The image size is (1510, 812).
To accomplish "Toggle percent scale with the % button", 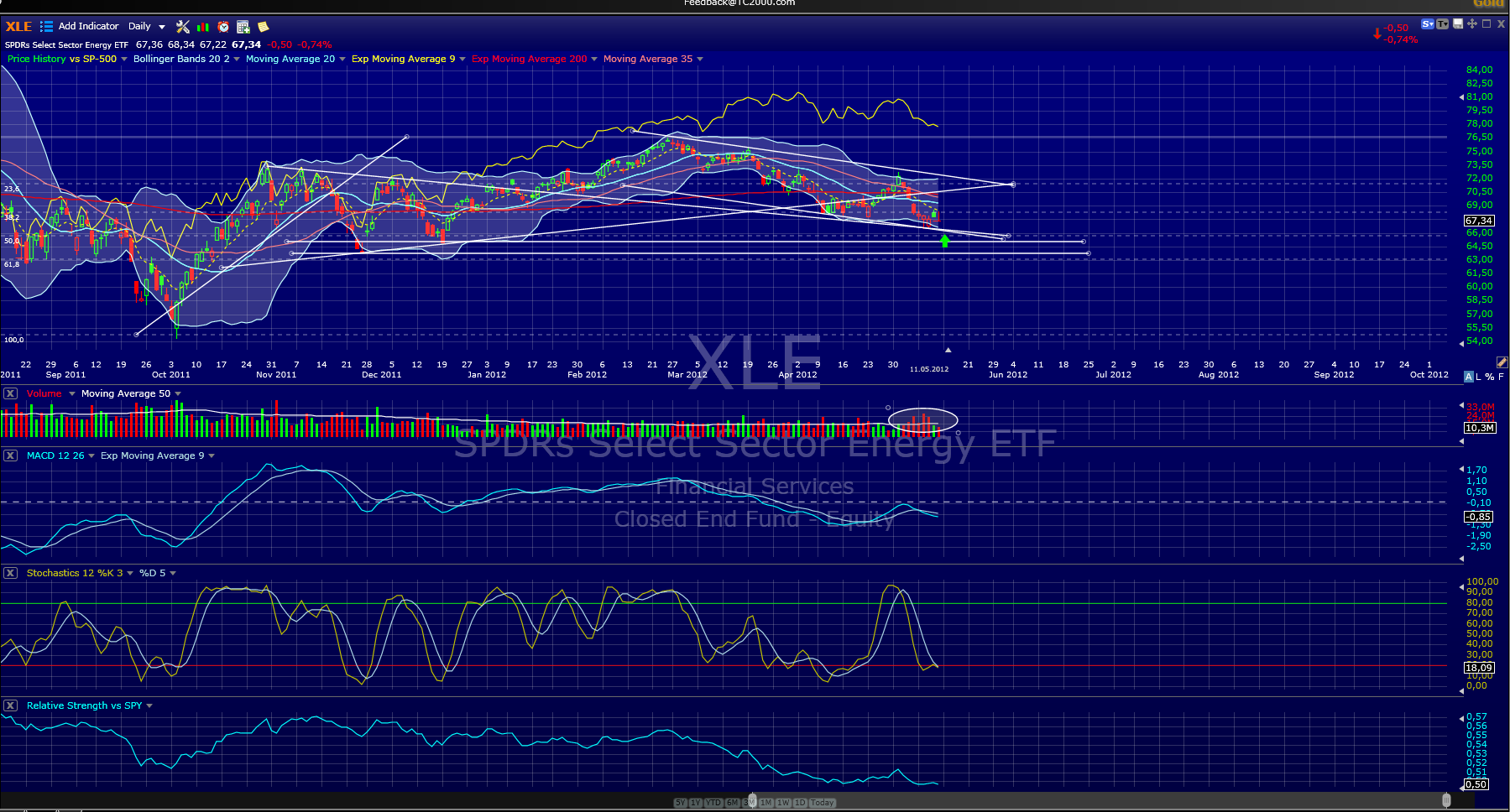I will (x=1490, y=377).
